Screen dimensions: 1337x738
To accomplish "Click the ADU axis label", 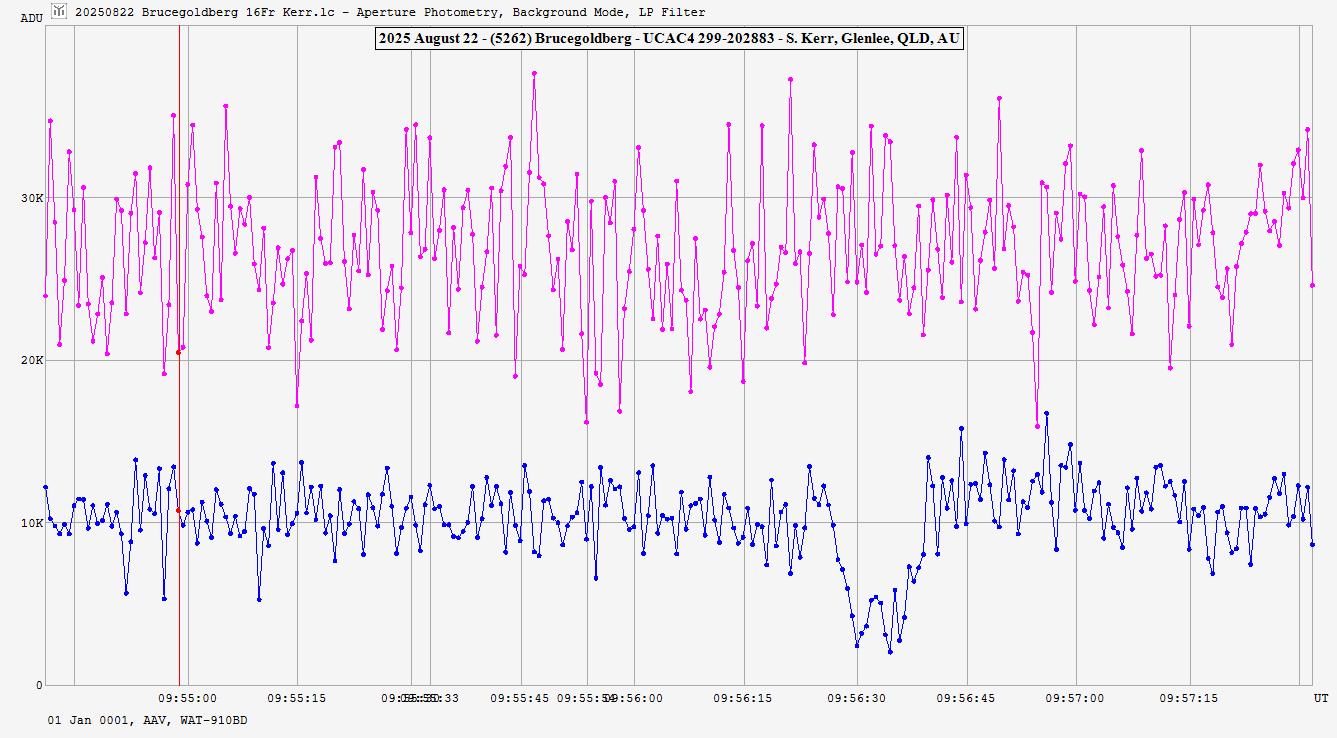I will click(x=31, y=18).
